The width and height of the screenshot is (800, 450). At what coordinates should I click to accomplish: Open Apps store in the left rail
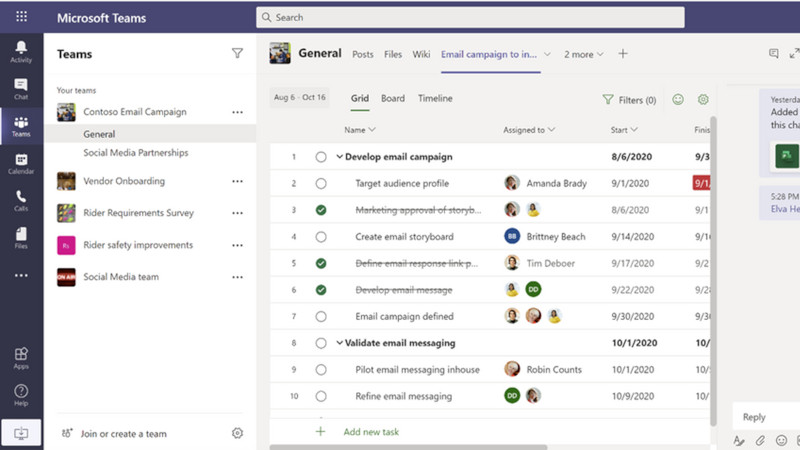[x=21, y=358]
